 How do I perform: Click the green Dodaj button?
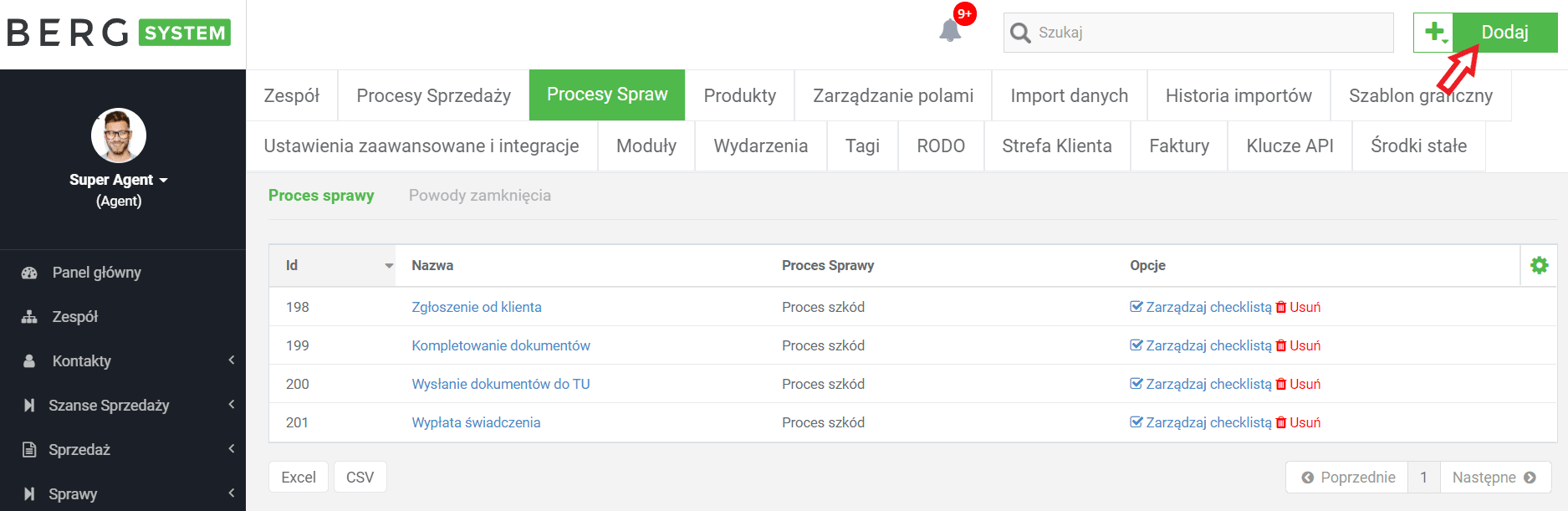(x=1504, y=33)
